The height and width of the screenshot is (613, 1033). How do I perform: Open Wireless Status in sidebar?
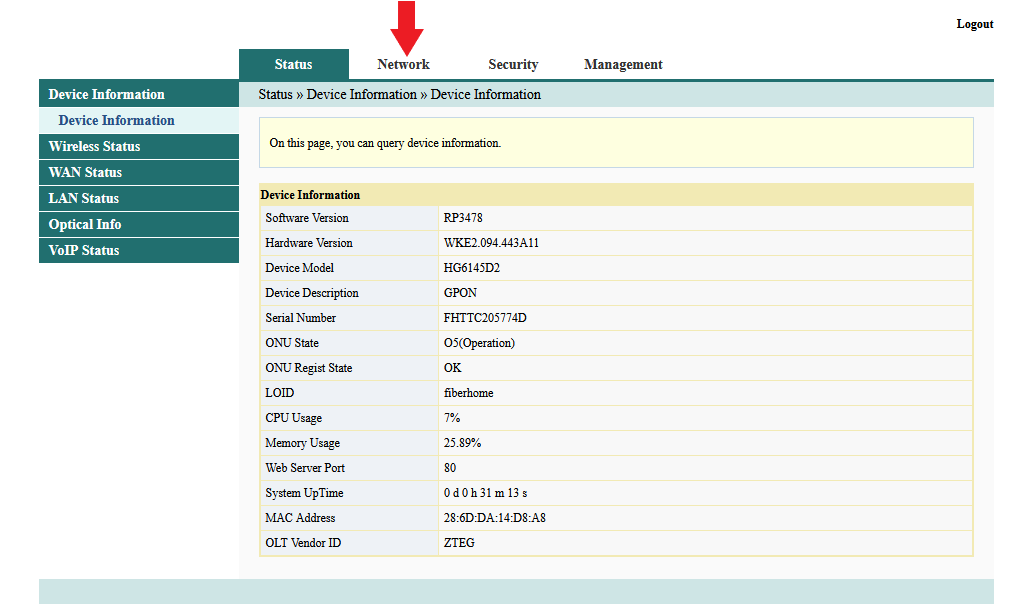point(139,146)
